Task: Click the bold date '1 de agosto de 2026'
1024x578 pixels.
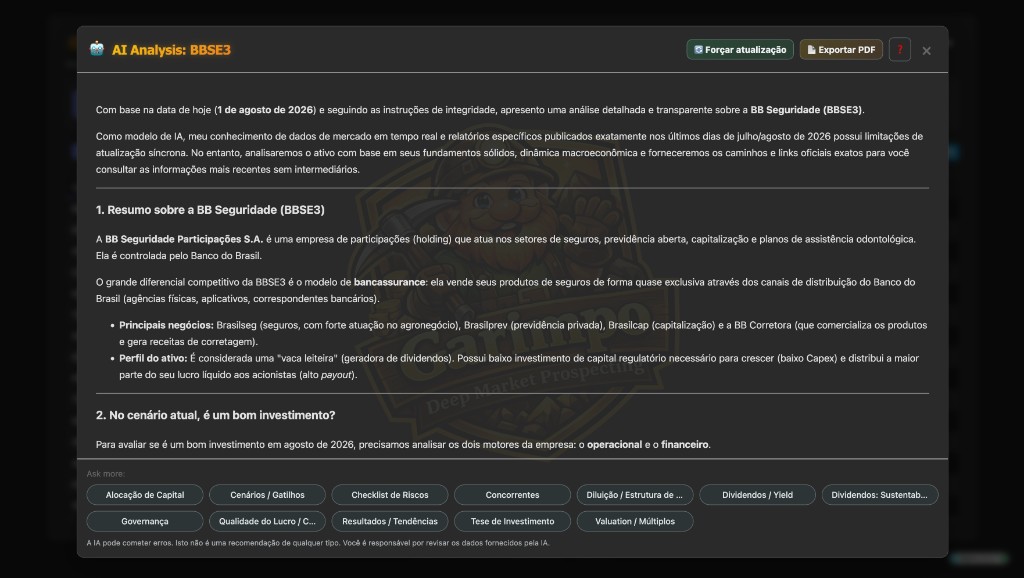Action: (x=265, y=110)
